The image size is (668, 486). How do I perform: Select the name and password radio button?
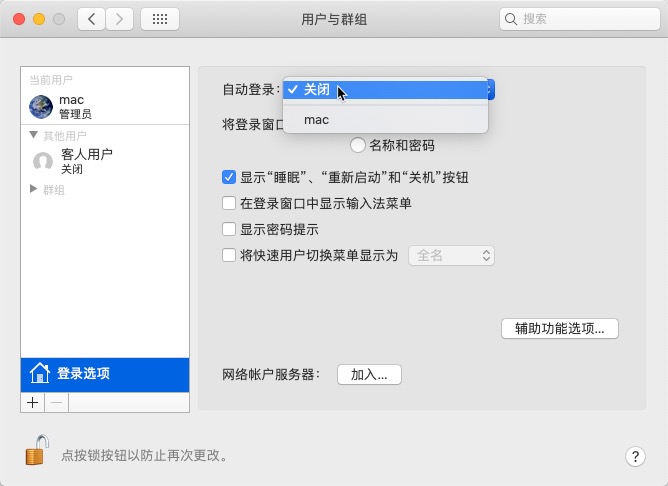(357, 145)
